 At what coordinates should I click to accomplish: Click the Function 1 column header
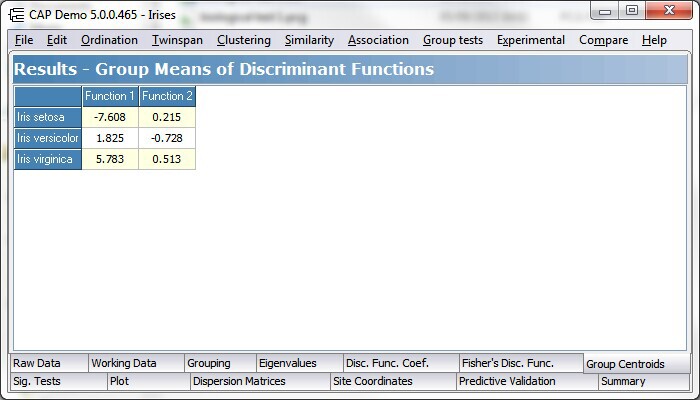110,96
